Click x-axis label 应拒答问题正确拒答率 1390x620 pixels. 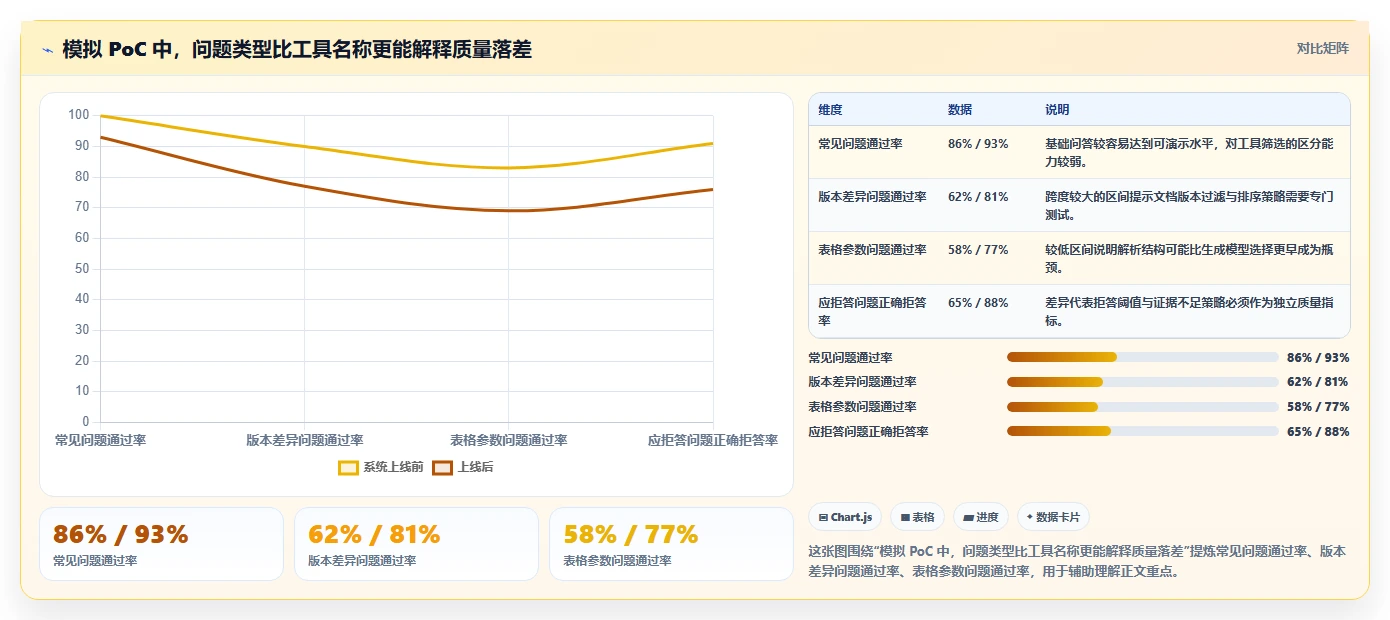pyautogui.click(x=712, y=440)
